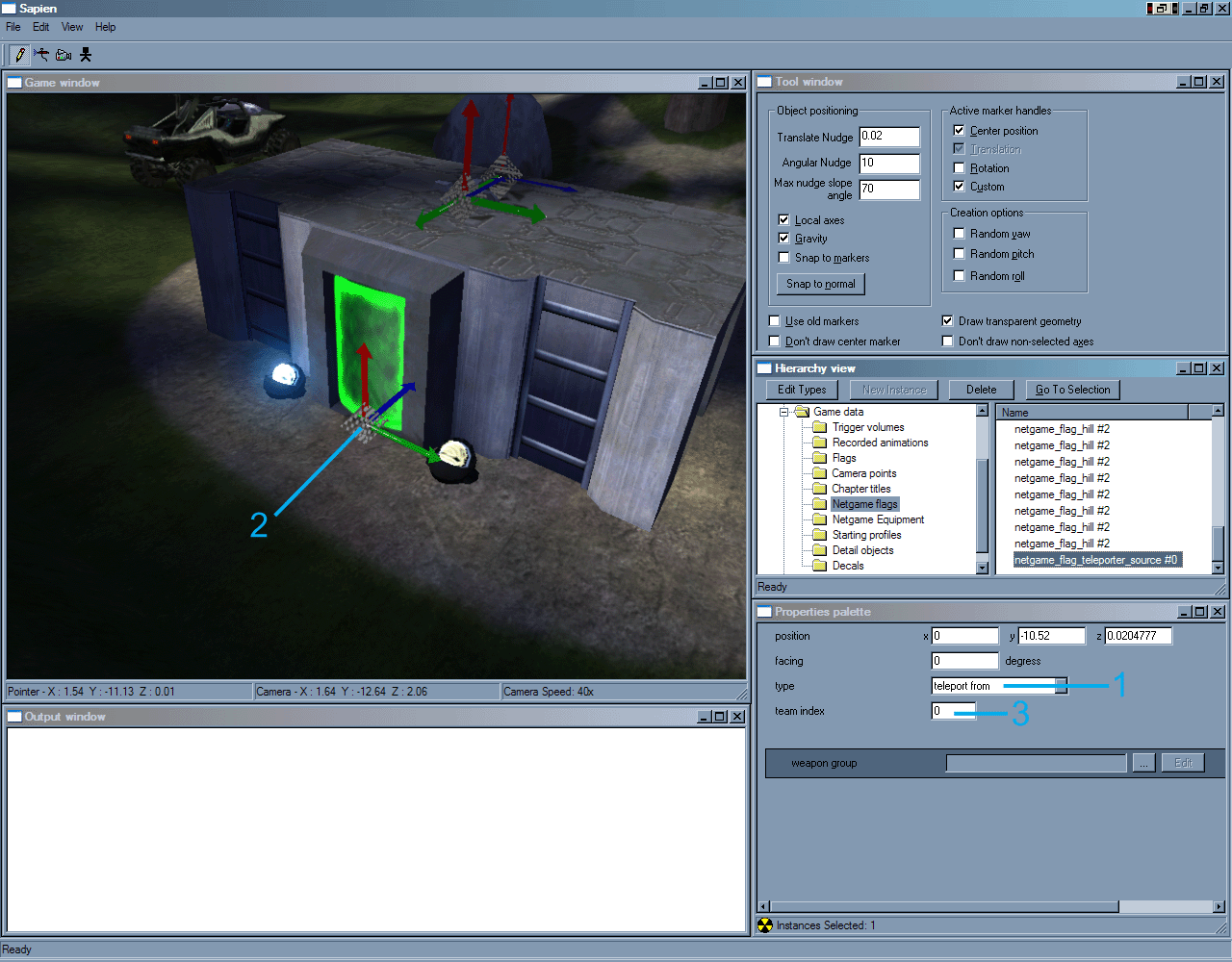Click the Game window title icon
This screenshot has height=962, width=1232.
coord(14,83)
